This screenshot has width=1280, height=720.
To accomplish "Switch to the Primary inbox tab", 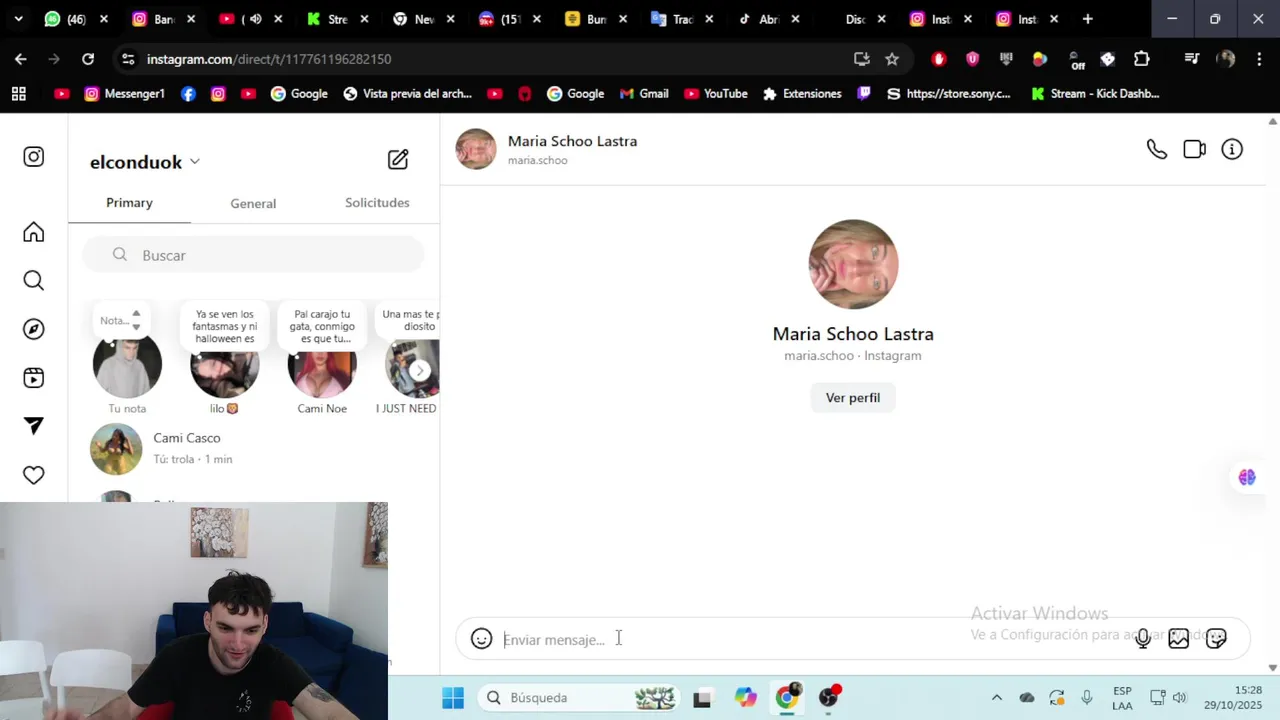I will pyautogui.click(x=129, y=203).
